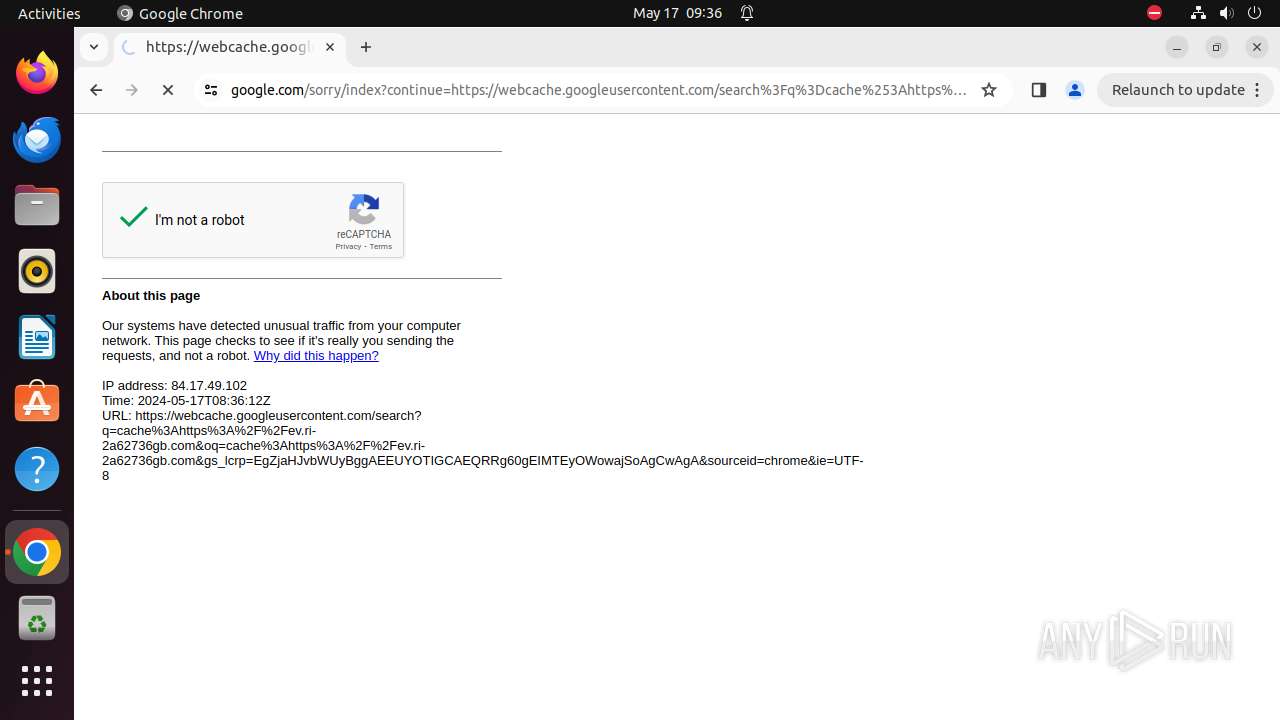Open Firefox from the dock
1280x720 pixels.
click(37, 74)
